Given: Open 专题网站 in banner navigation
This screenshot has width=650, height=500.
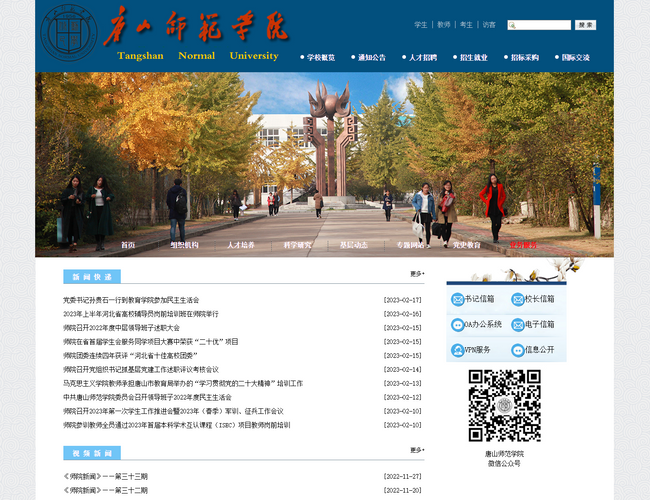Looking at the screenshot, I should 410,245.
